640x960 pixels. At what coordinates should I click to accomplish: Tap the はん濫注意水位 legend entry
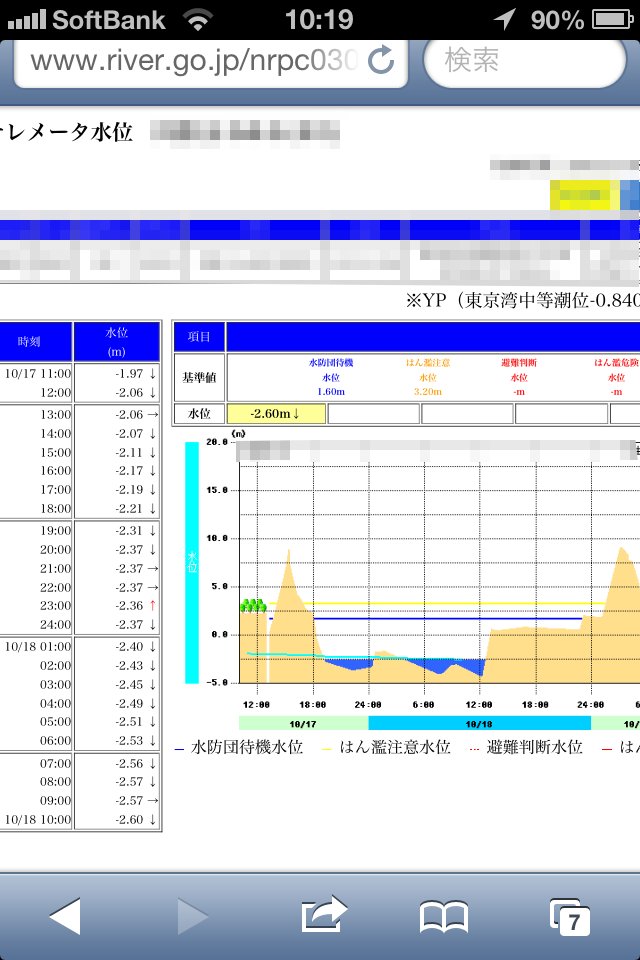[386, 748]
